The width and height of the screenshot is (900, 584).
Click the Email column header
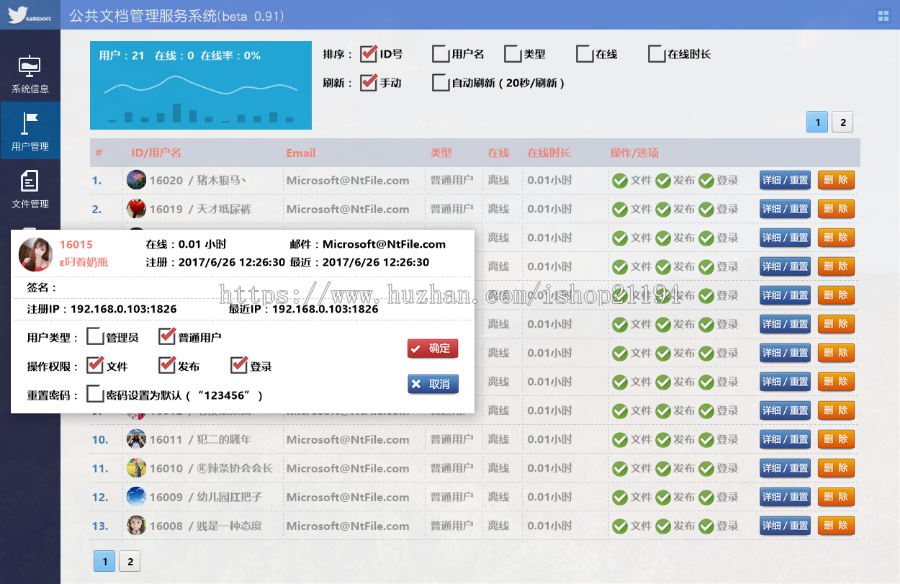pyautogui.click(x=301, y=153)
